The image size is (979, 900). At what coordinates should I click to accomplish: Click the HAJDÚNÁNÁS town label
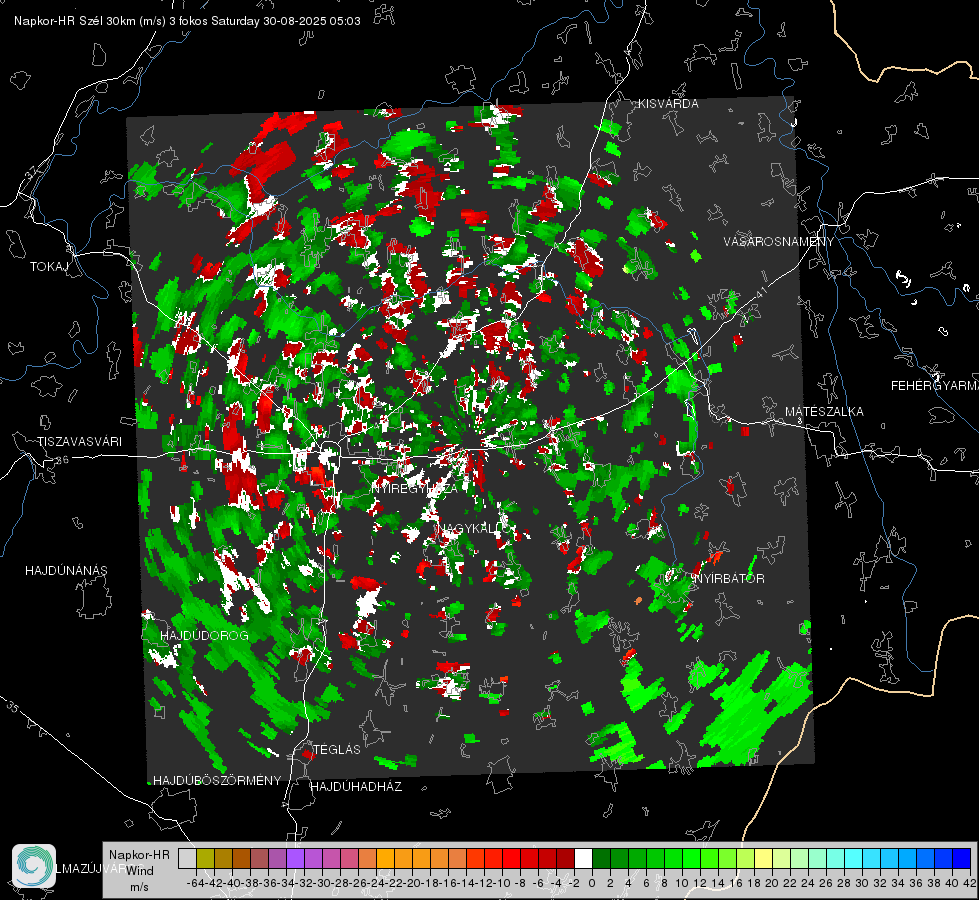pyautogui.click(x=66, y=570)
